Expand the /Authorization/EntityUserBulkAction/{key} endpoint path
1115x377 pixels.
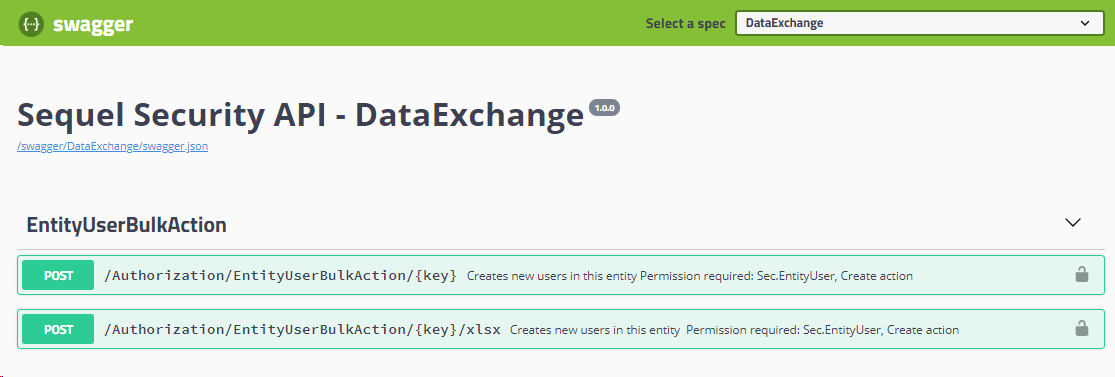[281, 275]
